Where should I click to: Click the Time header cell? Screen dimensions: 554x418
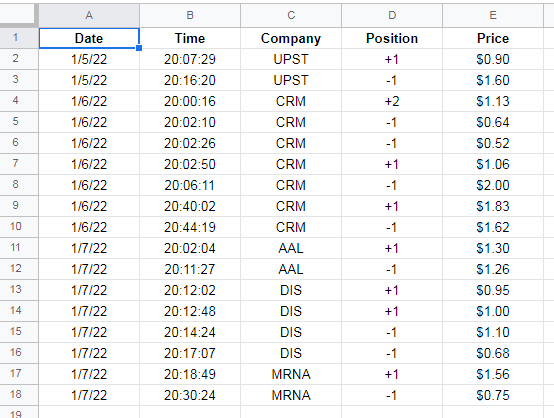(x=190, y=38)
